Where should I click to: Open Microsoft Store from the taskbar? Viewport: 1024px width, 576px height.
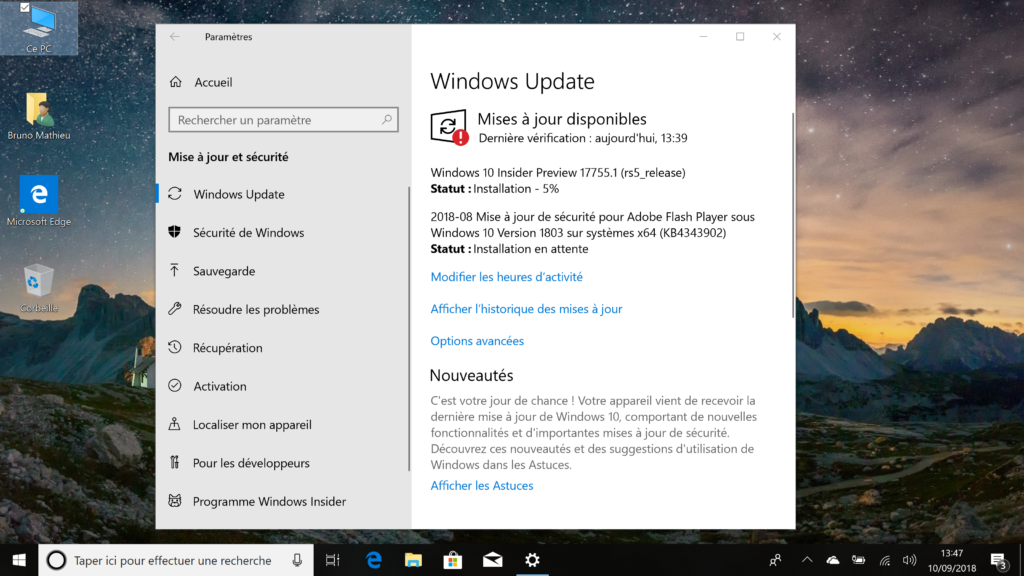pyautogui.click(x=453, y=560)
